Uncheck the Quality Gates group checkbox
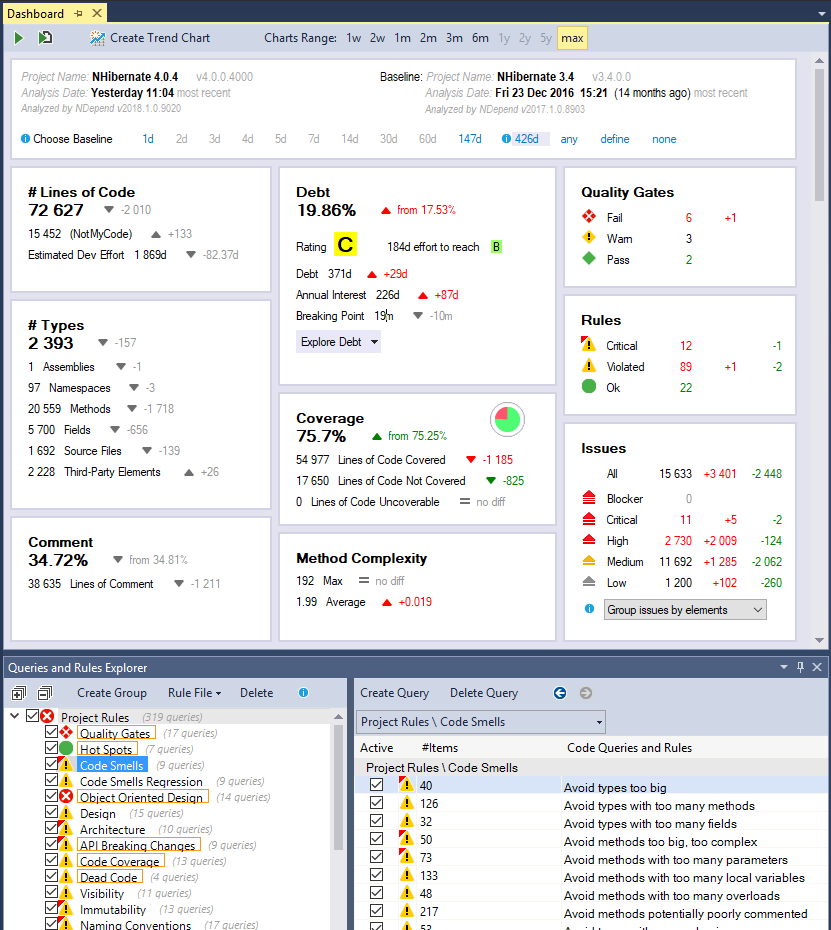Viewport: 831px width, 930px height. (x=52, y=732)
